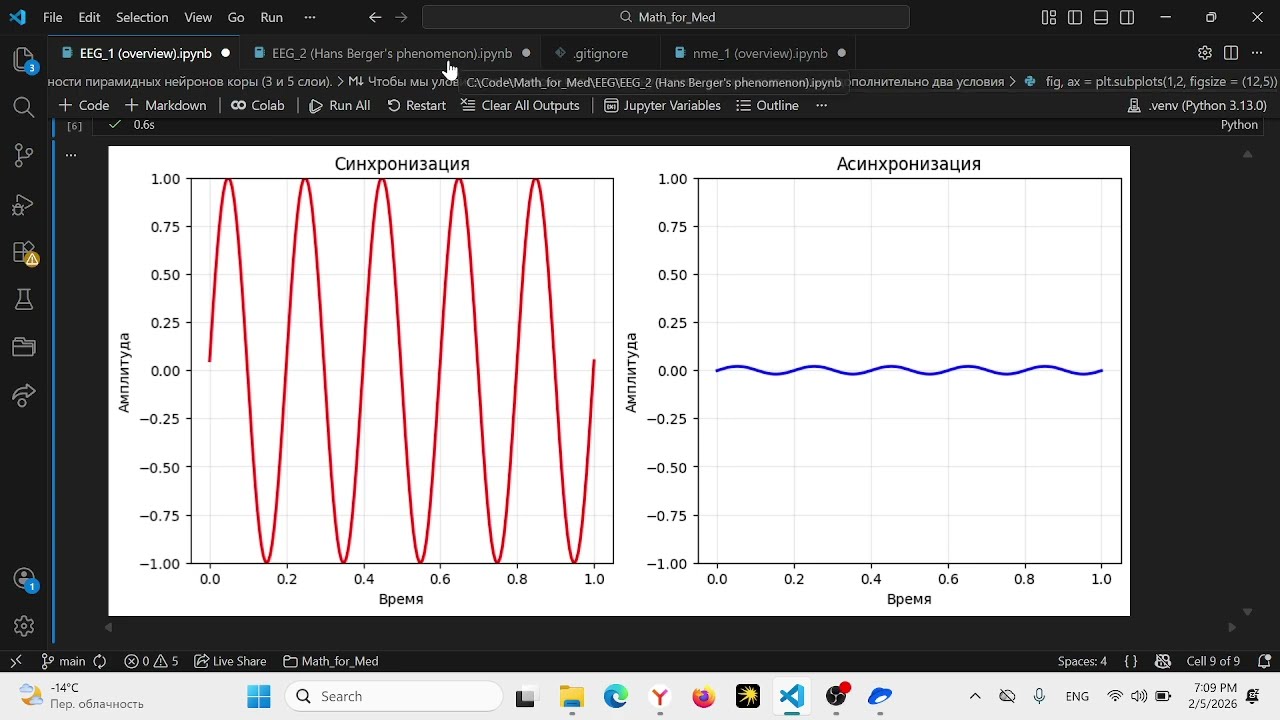Switch to the nme_1 (overview).ipynb tab

coord(759,53)
